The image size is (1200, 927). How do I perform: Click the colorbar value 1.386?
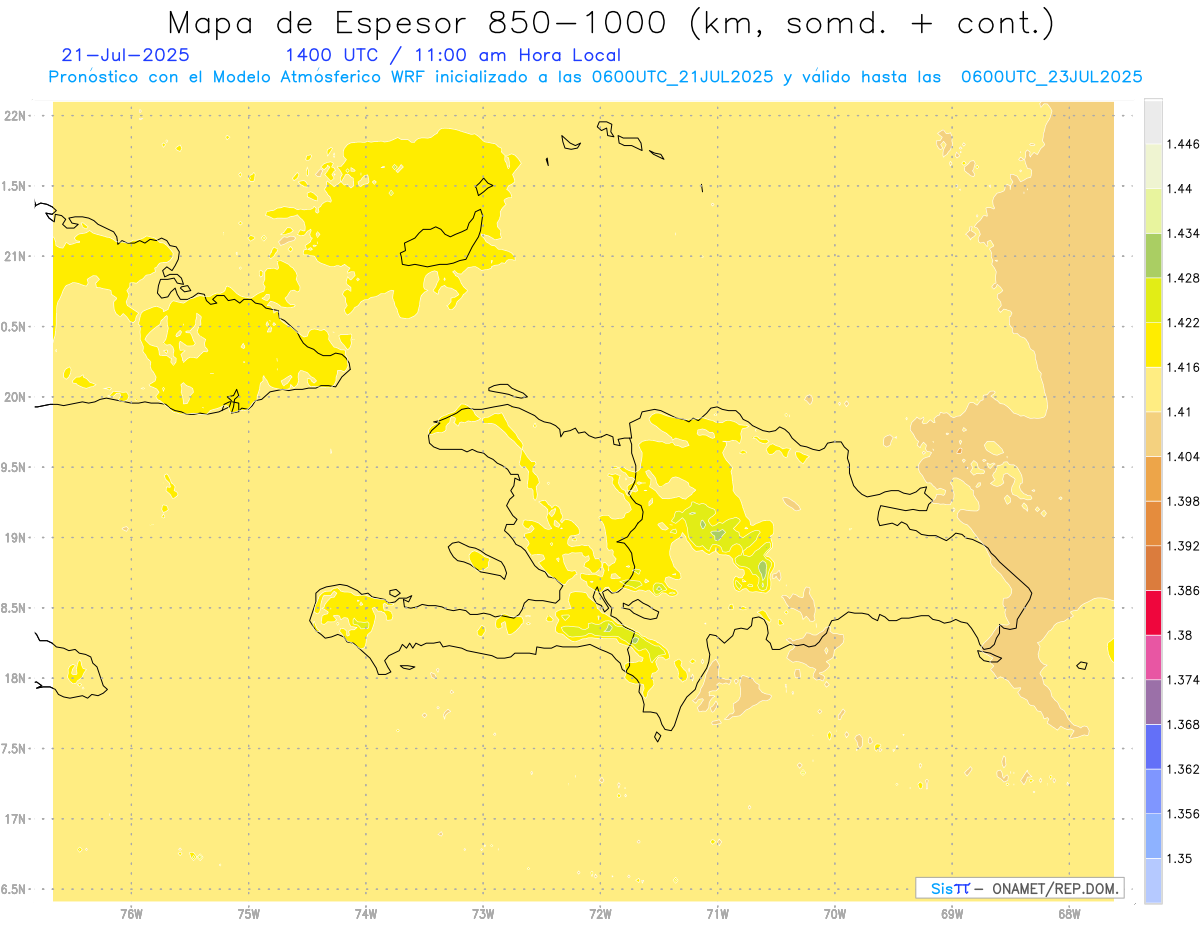click(x=1183, y=590)
